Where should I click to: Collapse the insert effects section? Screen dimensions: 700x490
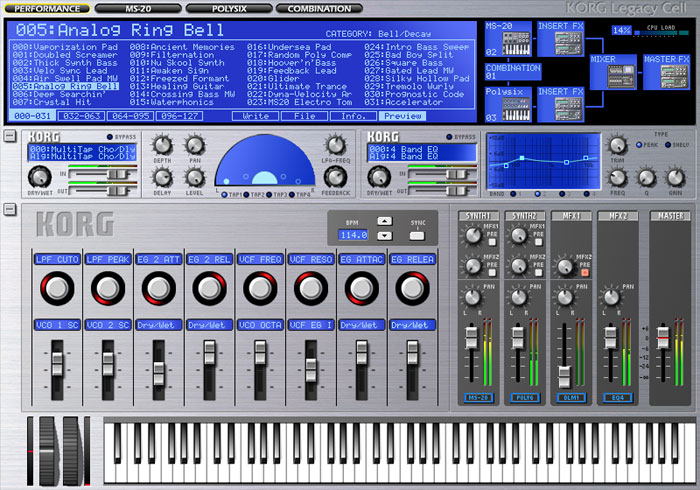(x=10, y=136)
